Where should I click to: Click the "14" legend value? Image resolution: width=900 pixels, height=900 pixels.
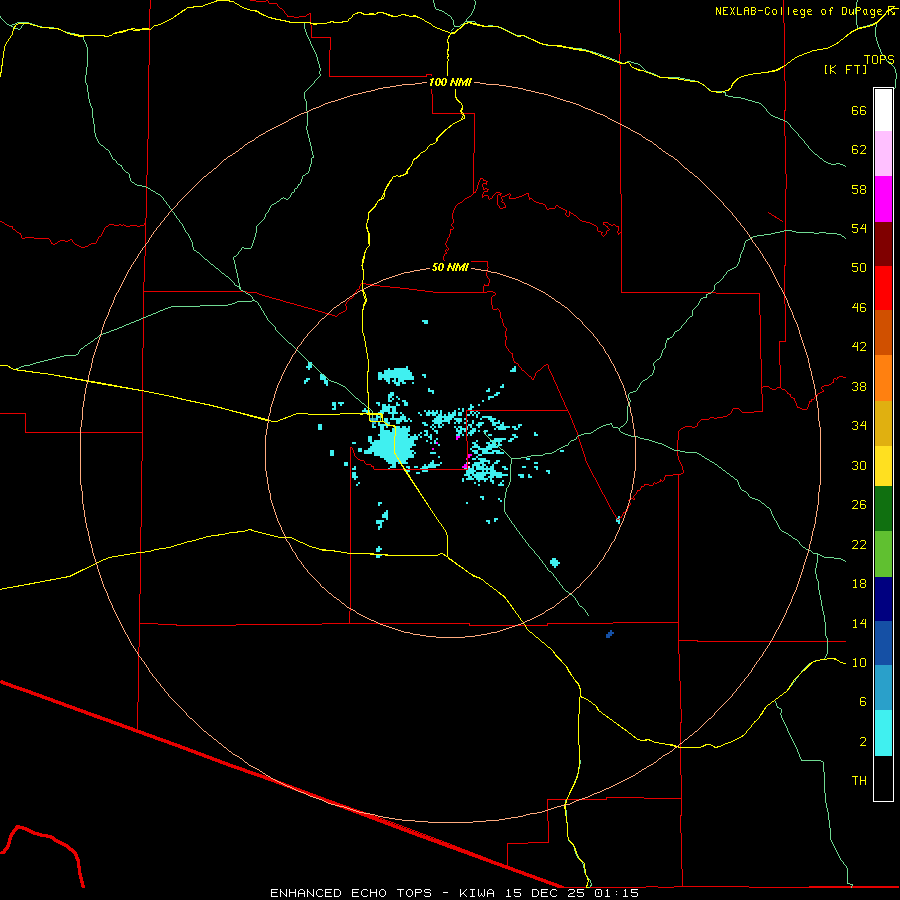pyautogui.click(x=859, y=623)
